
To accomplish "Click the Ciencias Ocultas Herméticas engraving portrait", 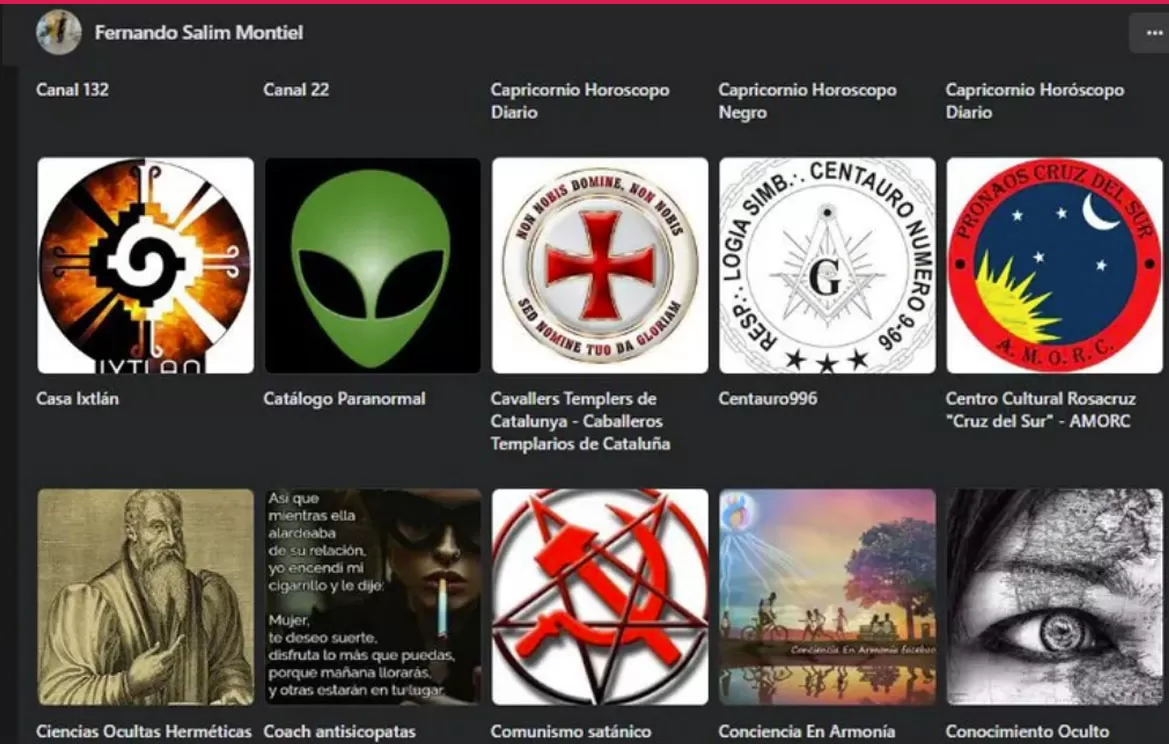I will (x=146, y=596).
